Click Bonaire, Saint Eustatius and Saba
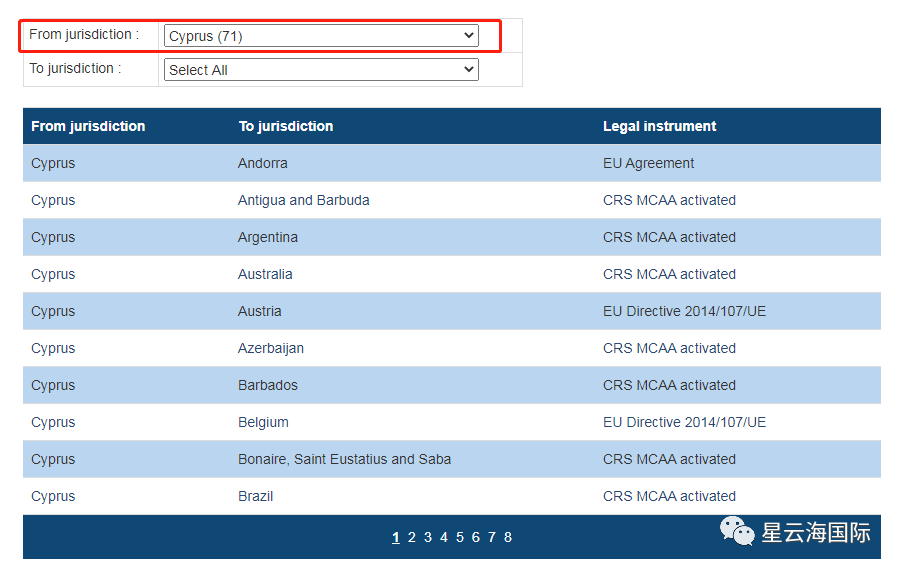This screenshot has width=901, height=573. point(344,459)
